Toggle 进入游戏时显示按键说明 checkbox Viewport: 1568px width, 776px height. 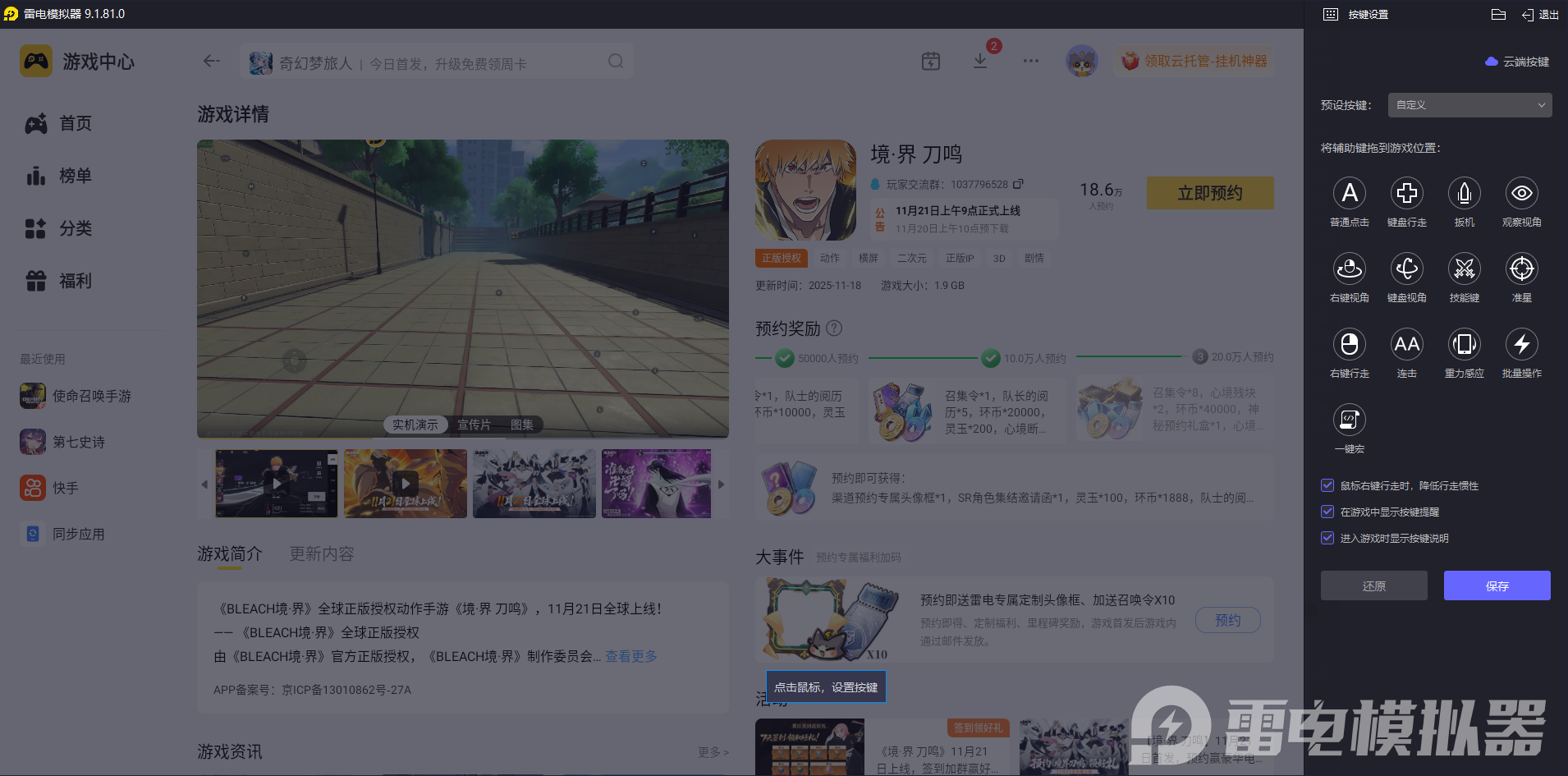1327,538
